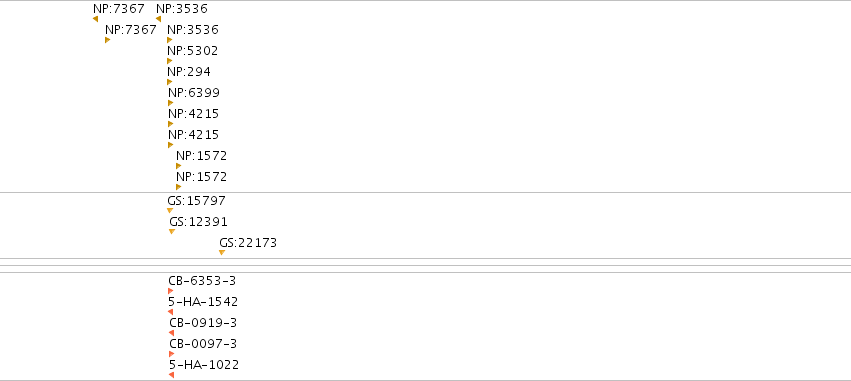
Task: Select the GS:15797 downward triangle marker
Action: click(170, 211)
